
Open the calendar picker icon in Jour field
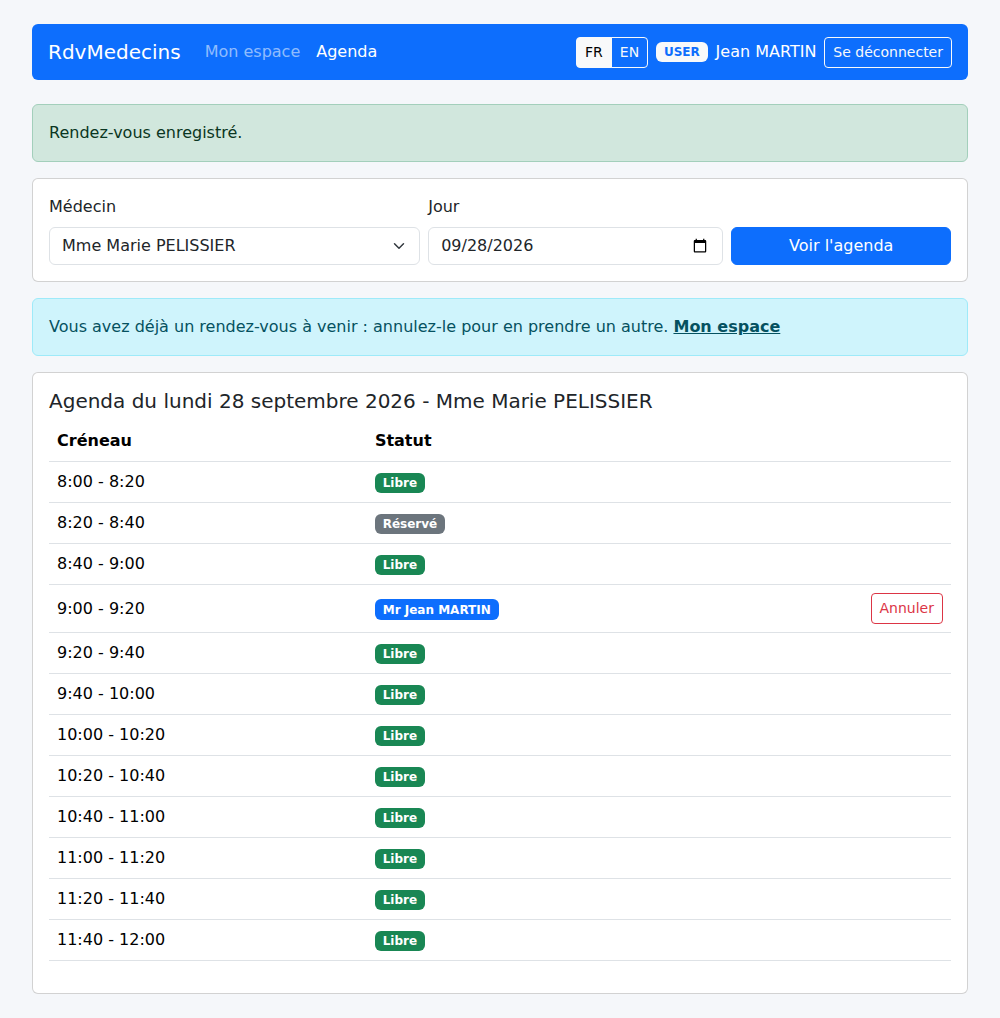click(x=699, y=246)
